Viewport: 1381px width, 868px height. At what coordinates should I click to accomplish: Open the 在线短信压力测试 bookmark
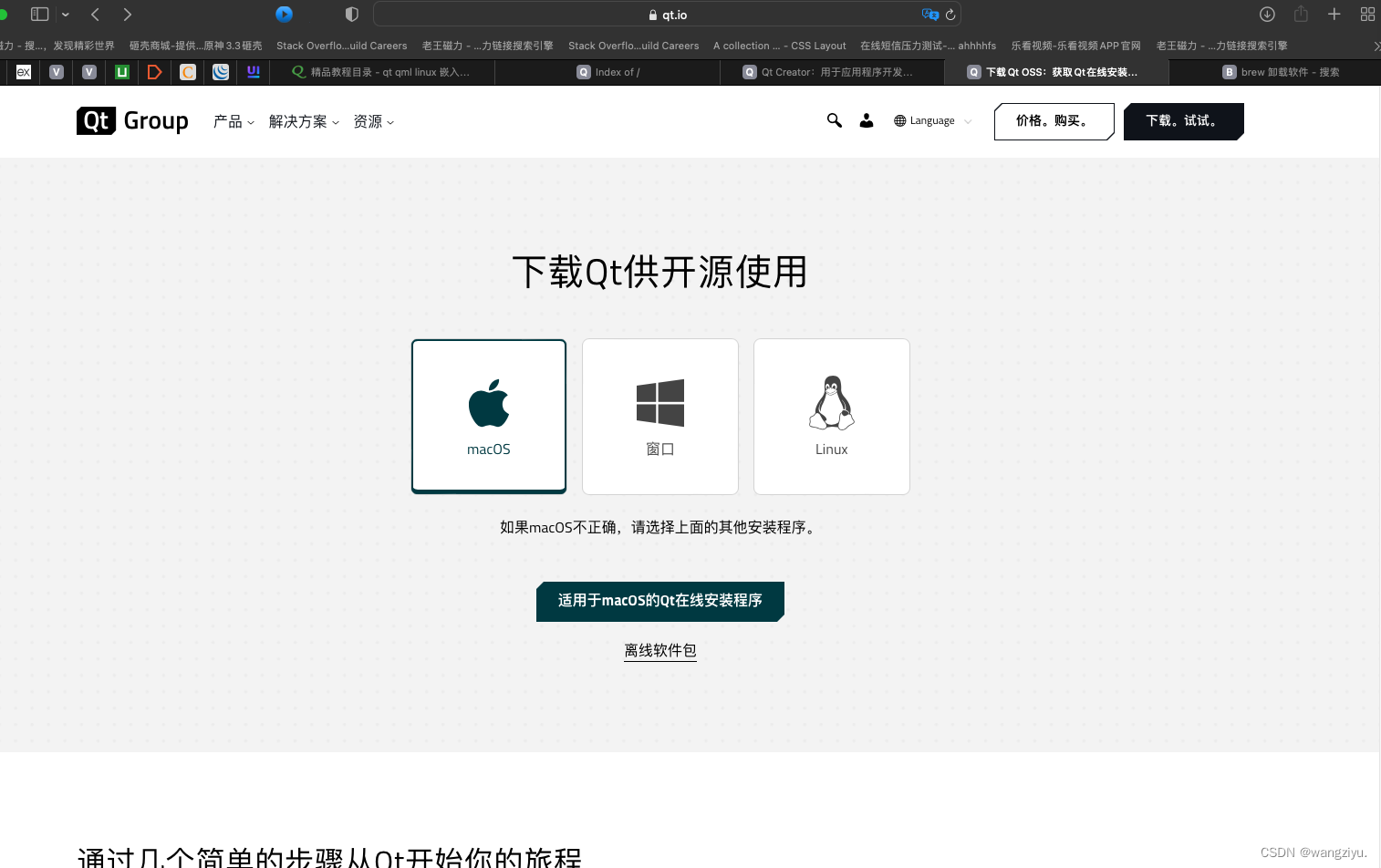(929, 46)
